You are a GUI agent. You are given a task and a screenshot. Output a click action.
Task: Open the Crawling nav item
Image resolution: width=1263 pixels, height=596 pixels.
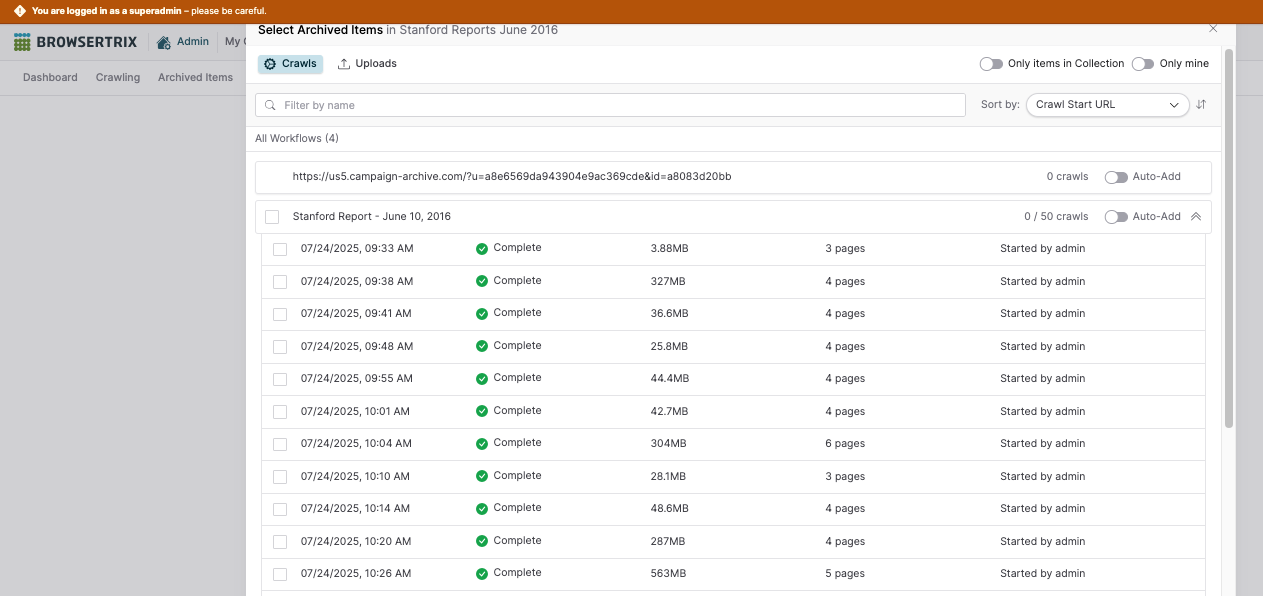click(118, 77)
